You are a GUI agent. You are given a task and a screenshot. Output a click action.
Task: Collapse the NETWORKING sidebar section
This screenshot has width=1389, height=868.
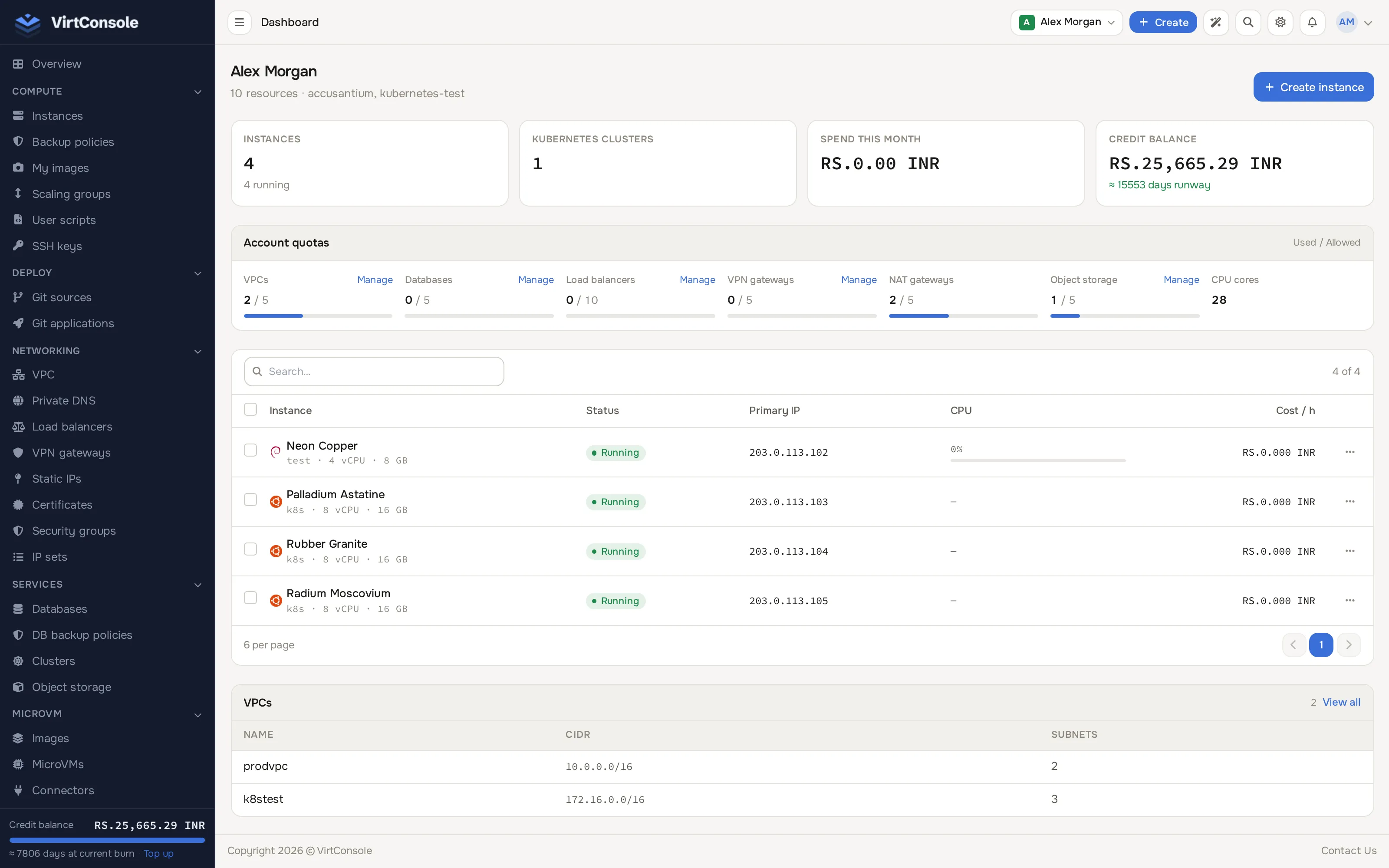[198, 352]
